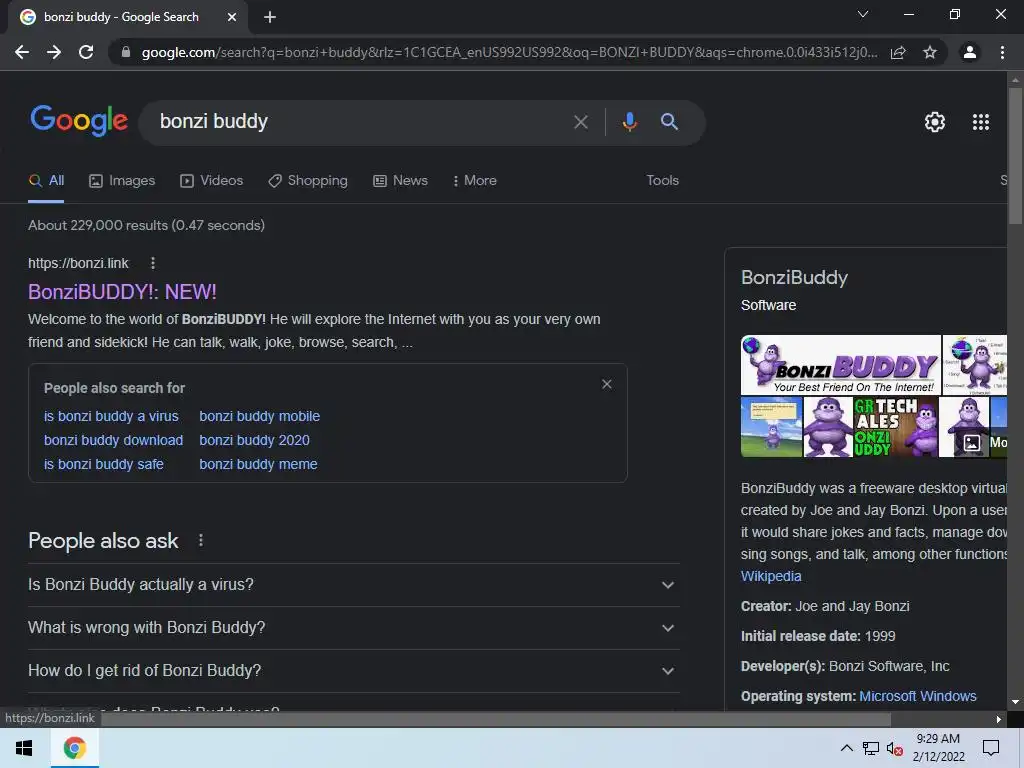Screen dimensions: 1024x768
Task: Click Chrome icon in the taskbar
Action: pos(74,748)
